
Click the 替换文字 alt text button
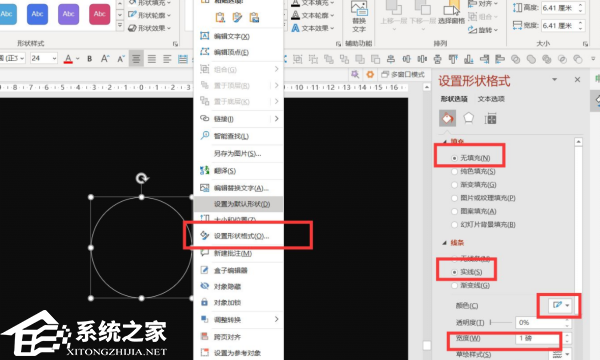359,17
